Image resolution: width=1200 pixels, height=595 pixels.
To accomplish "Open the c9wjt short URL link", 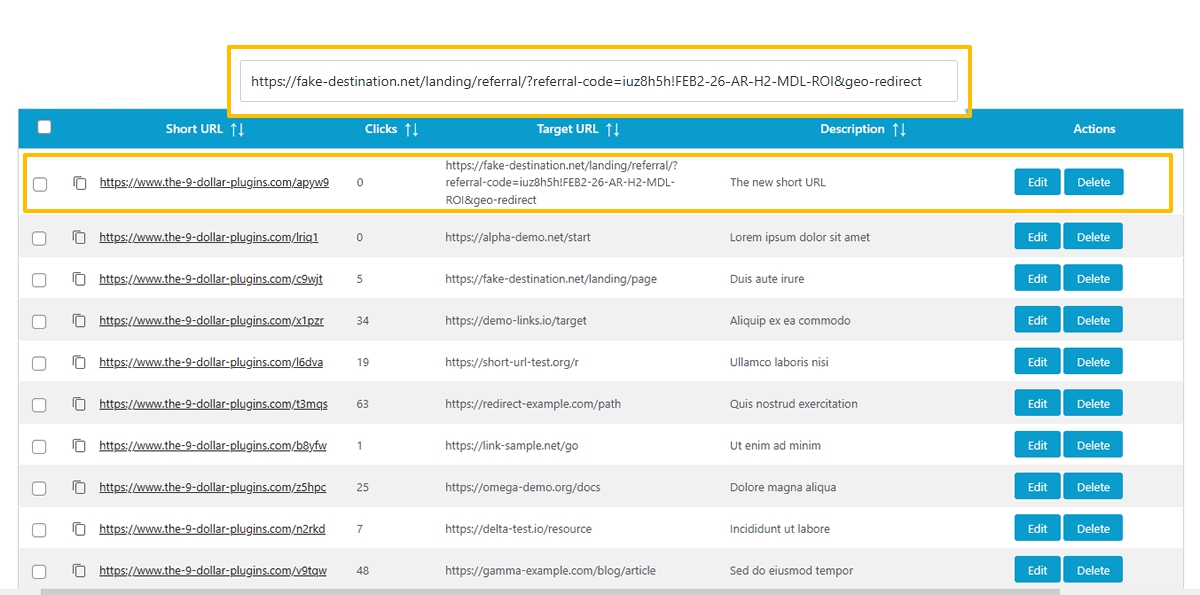I will tap(213, 278).
